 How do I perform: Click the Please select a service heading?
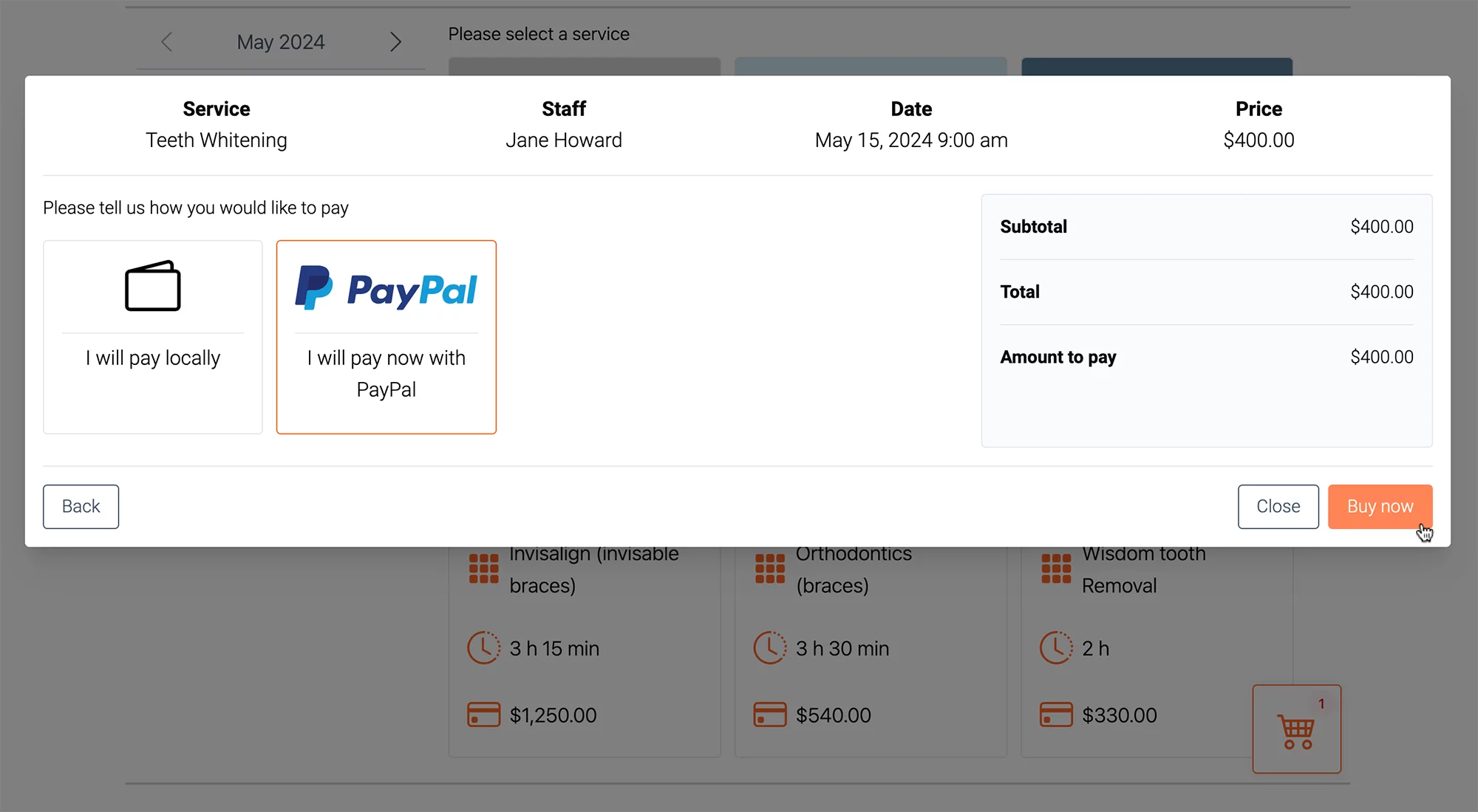(x=539, y=34)
